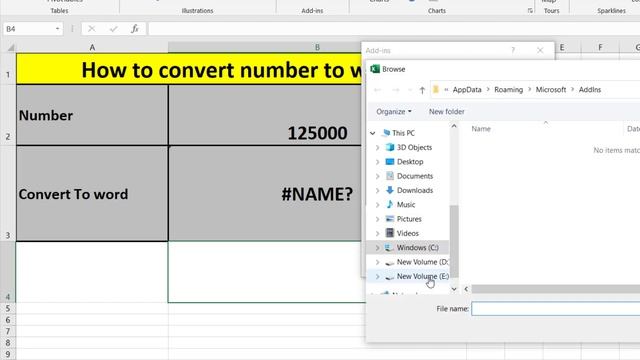Select Windows (C:) drive
This screenshot has width=640, height=360.
click(417, 247)
